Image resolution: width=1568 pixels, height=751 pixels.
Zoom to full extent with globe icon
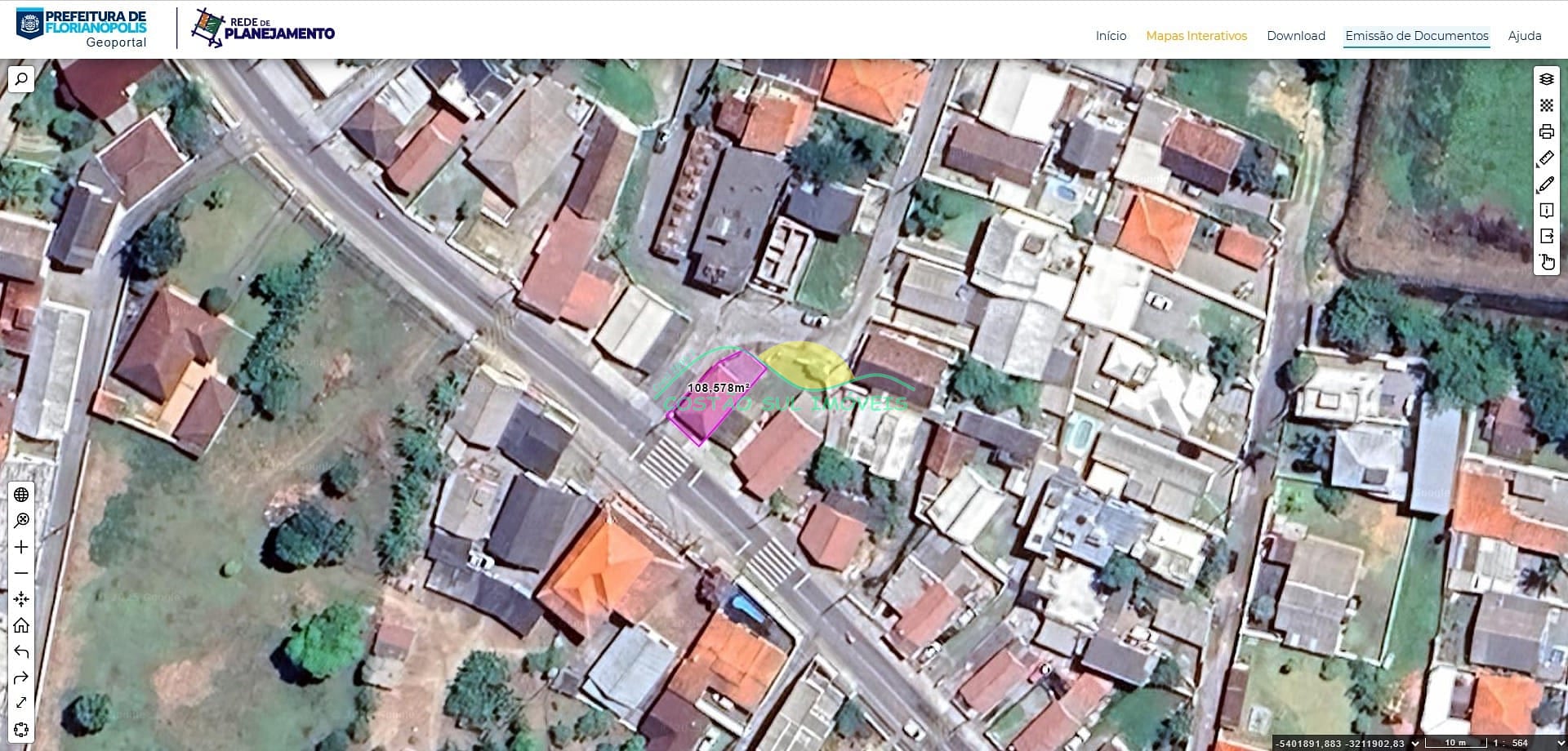(x=21, y=495)
